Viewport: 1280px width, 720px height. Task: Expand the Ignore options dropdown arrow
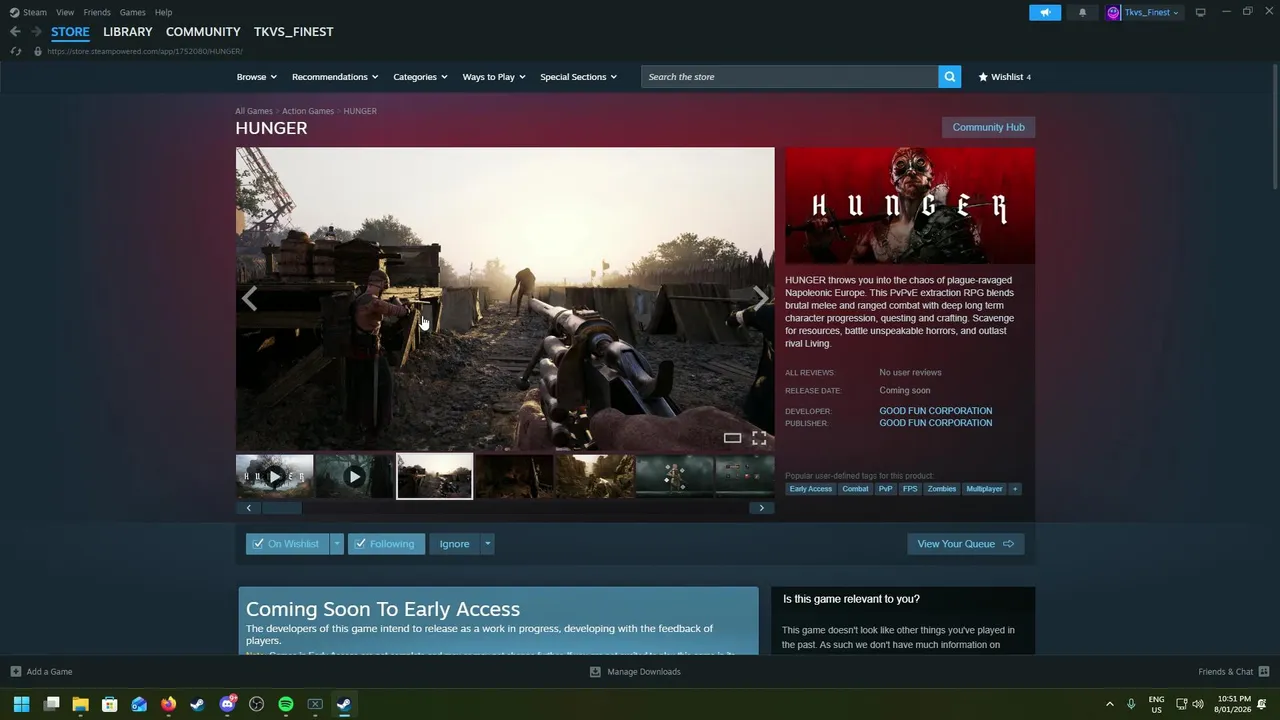tap(487, 544)
